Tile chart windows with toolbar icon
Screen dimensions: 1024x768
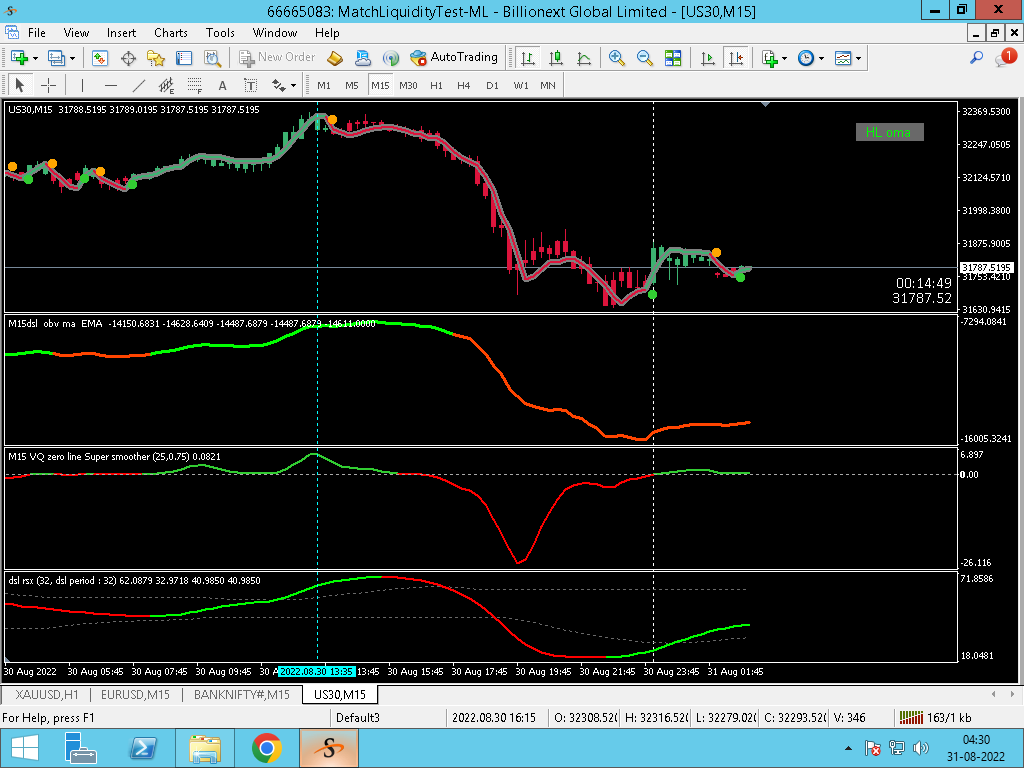tap(673, 58)
